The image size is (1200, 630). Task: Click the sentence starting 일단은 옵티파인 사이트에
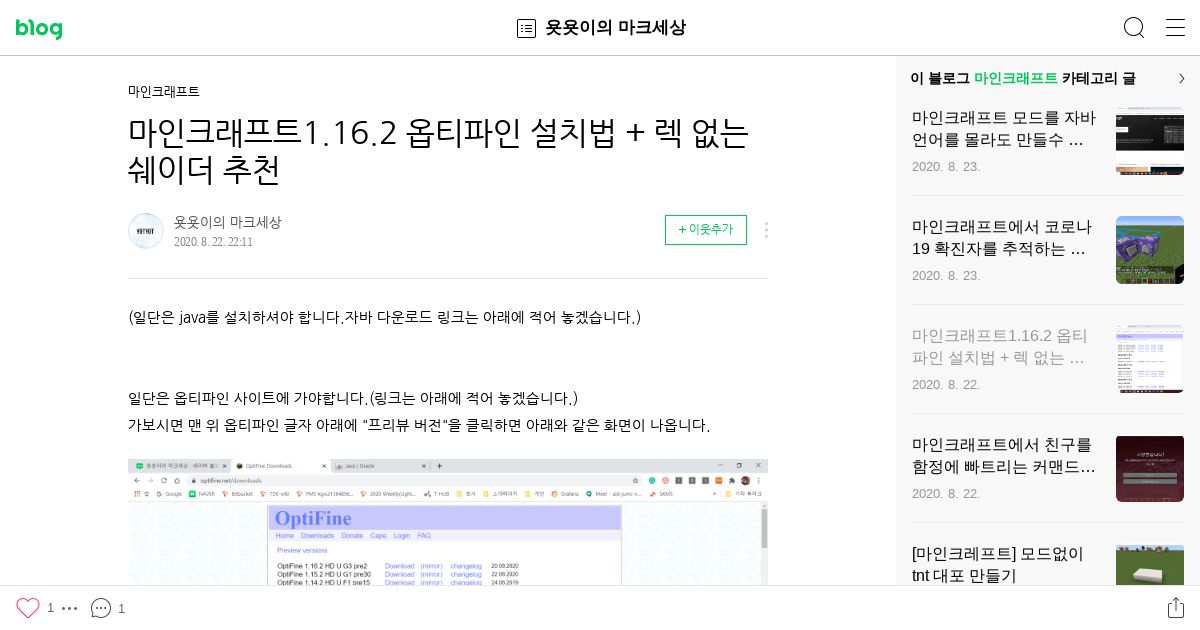(x=353, y=398)
